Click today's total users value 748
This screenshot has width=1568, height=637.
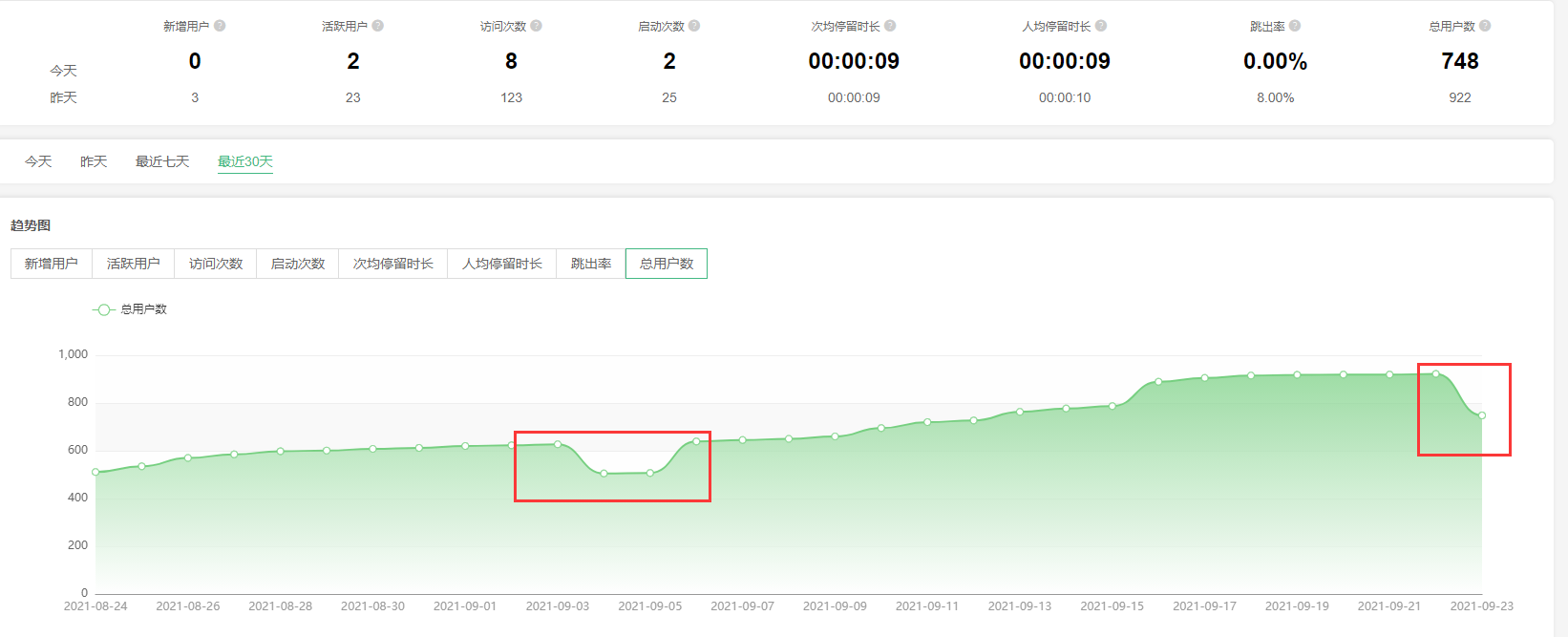tap(1460, 61)
